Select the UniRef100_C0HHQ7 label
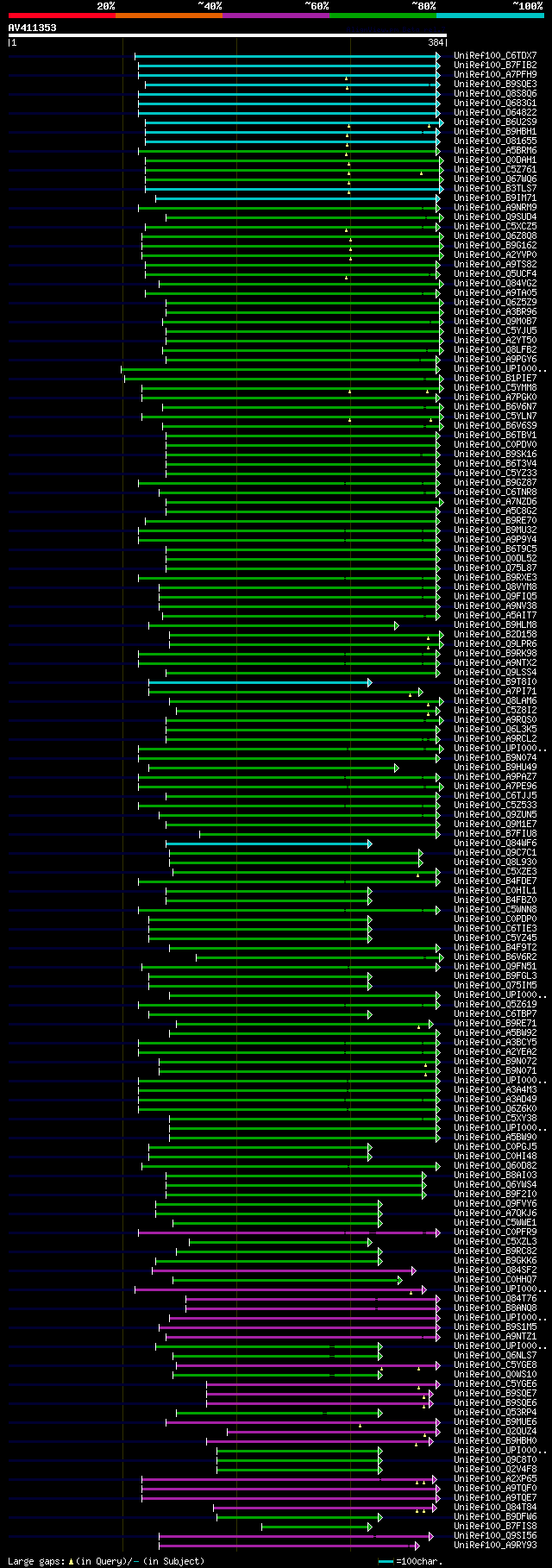This screenshot has width=552, height=1568. click(x=495, y=1280)
